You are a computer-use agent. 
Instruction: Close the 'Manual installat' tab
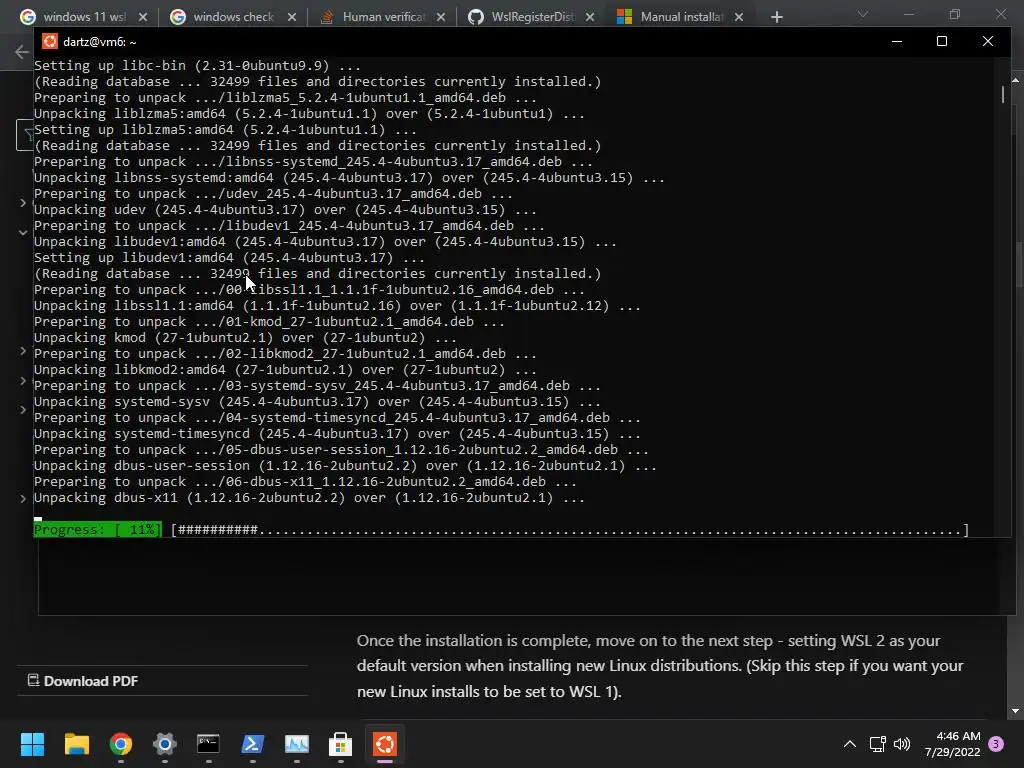(x=739, y=17)
